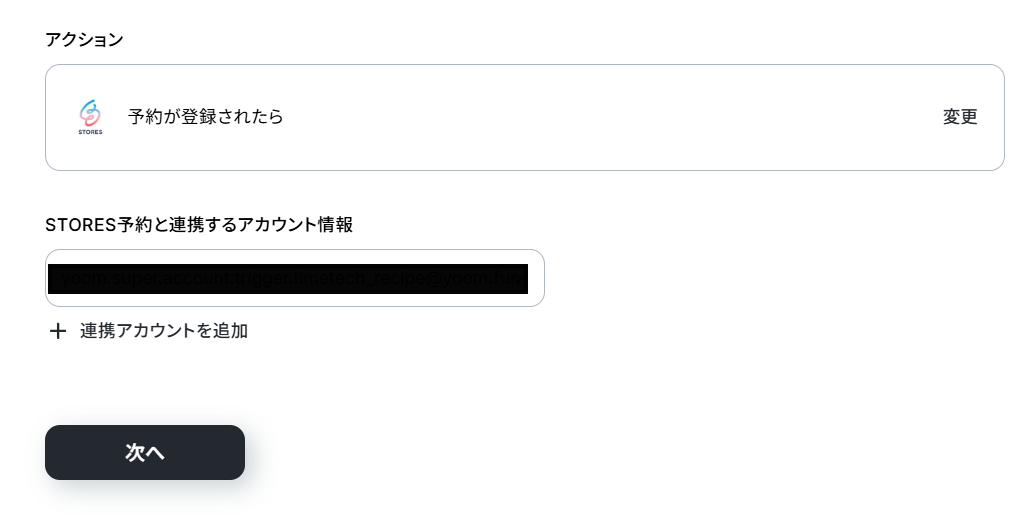Screen dimensions: 1016x527
Task: Click the right end of account field
Action: point(535,278)
